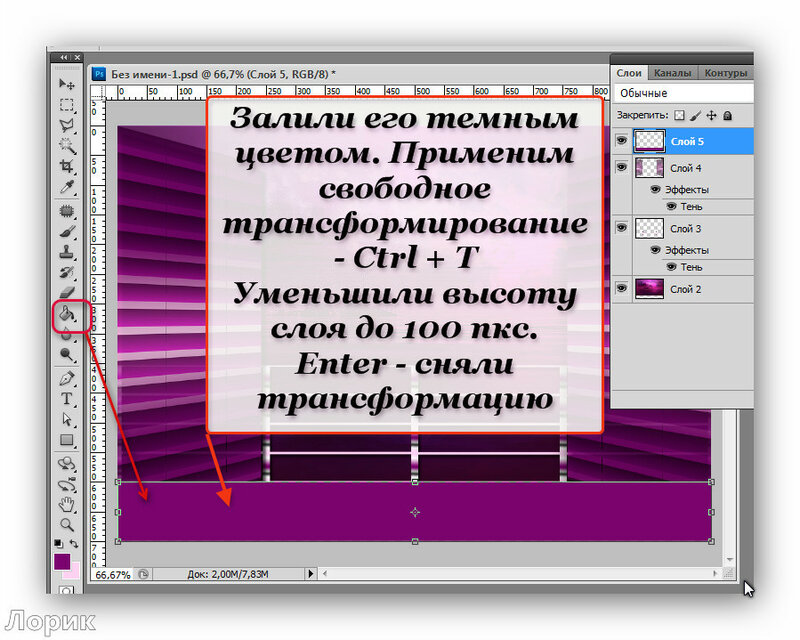Toggle Эффекты visibility under Слой 4
Image resolution: width=800 pixels, height=640 pixels.
click(x=656, y=189)
